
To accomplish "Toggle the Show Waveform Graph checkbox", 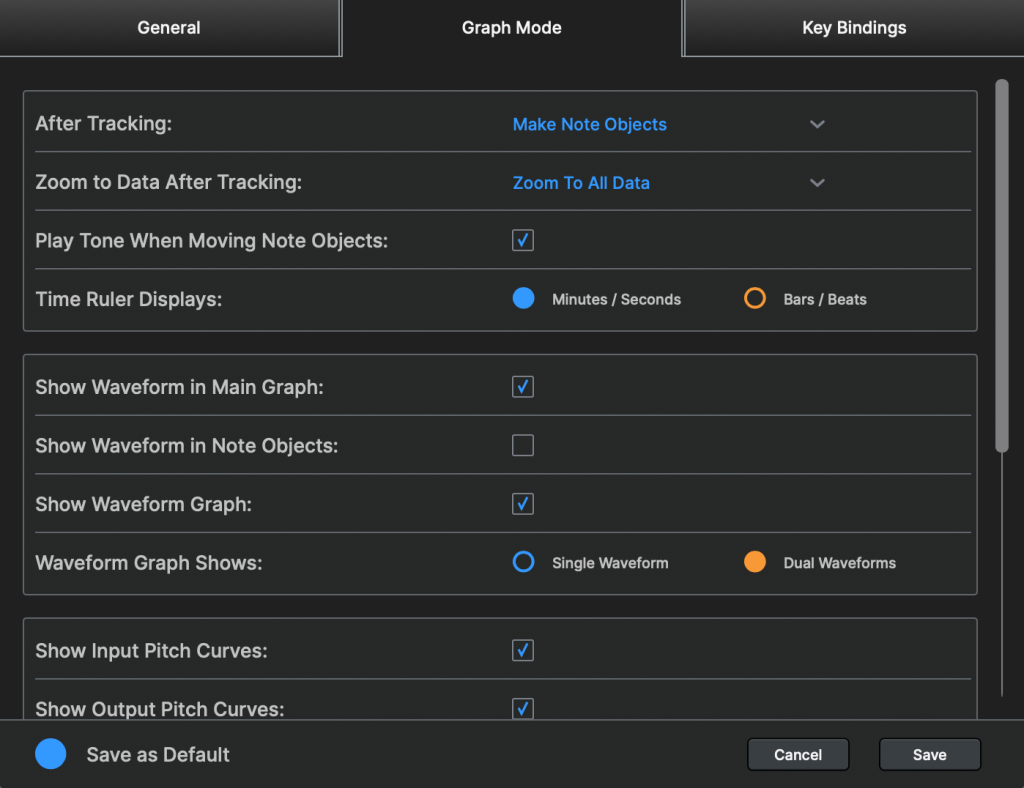I will coord(522,504).
